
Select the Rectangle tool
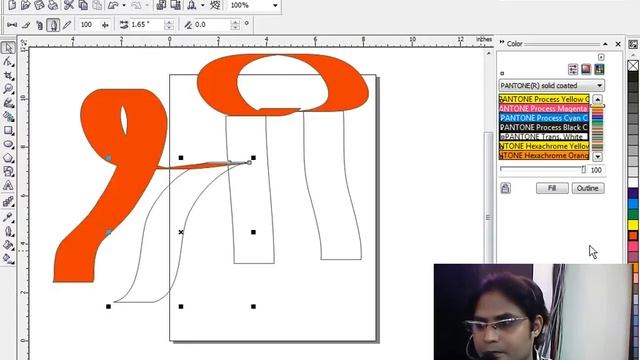click(x=8, y=131)
